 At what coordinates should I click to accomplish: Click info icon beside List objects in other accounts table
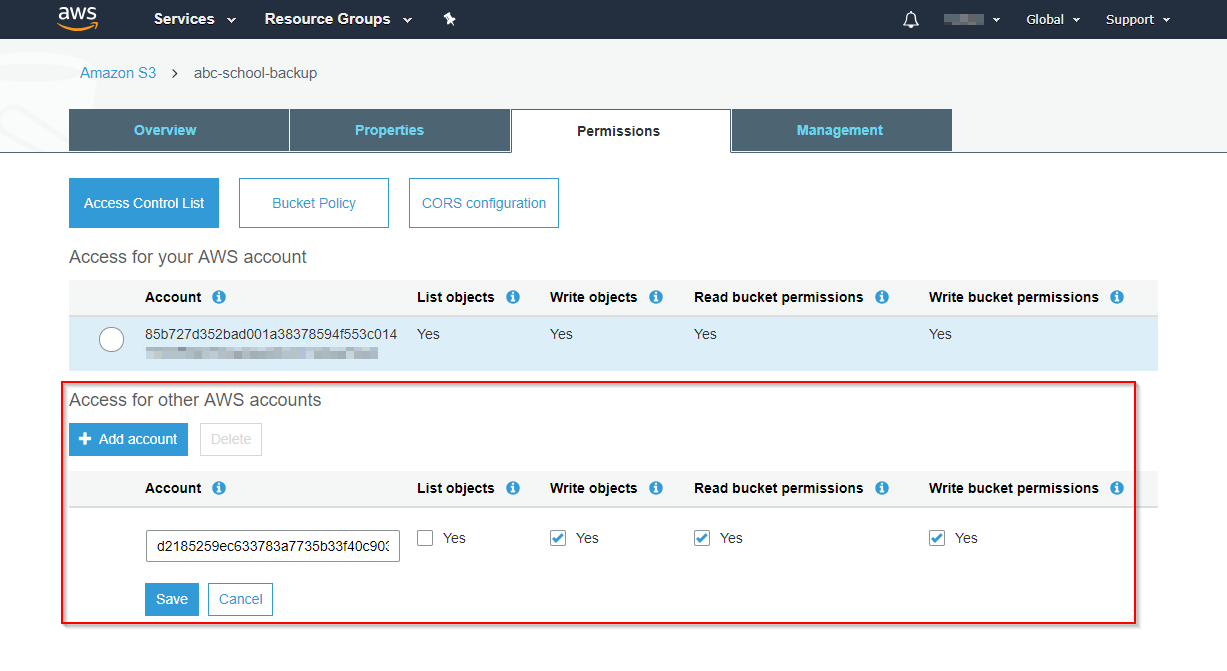[x=513, y=488]
